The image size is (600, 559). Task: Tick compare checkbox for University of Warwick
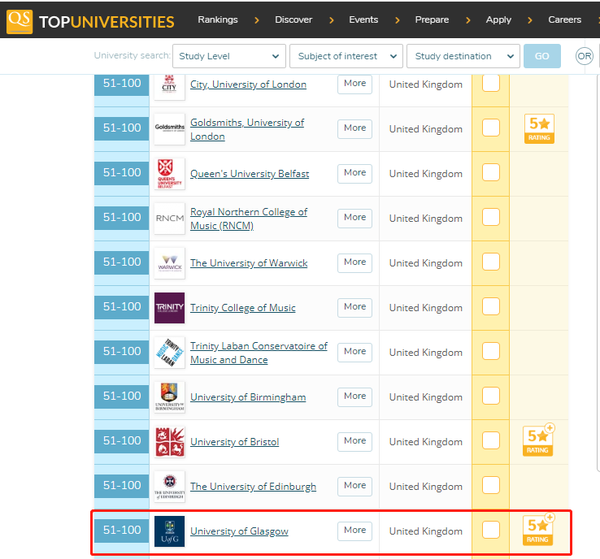[491, 262]
